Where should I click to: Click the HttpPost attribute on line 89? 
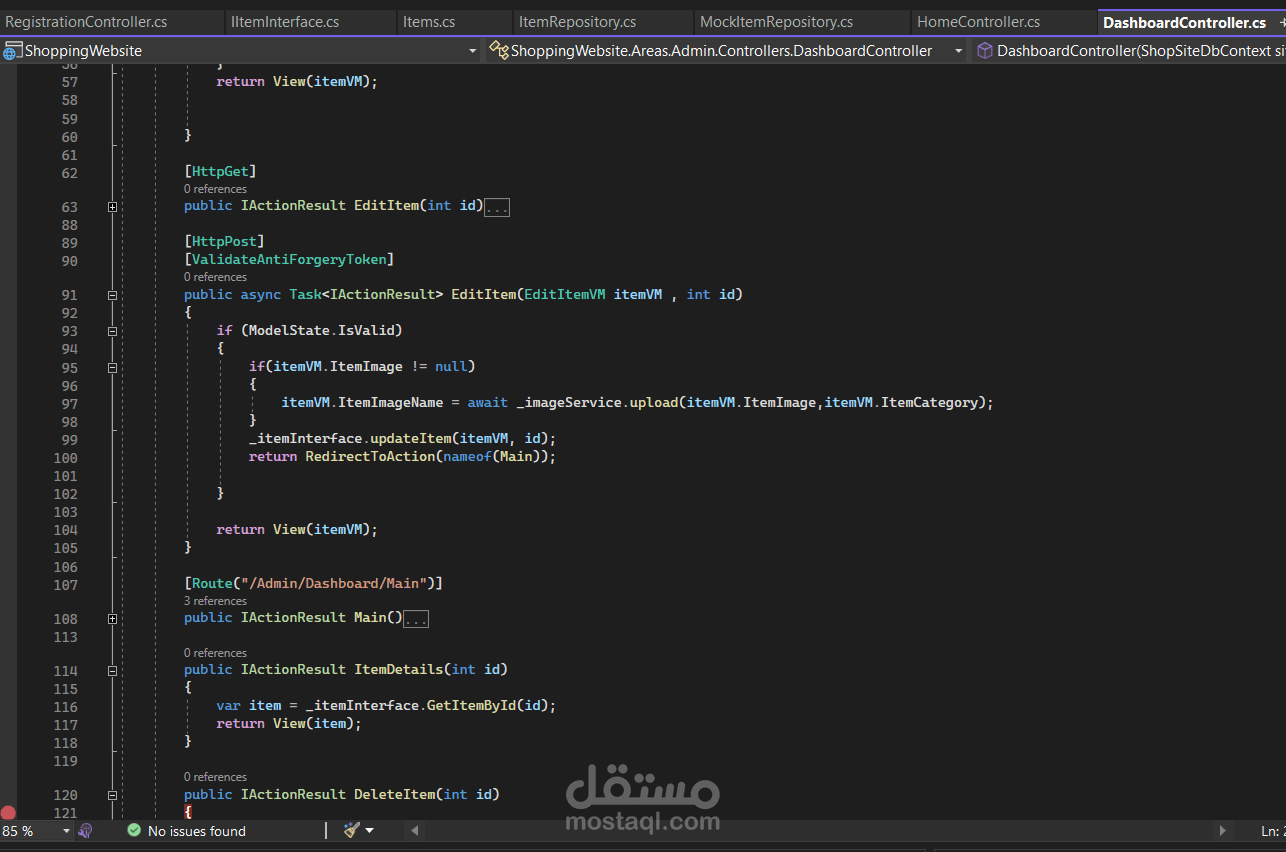click(224, 241)
